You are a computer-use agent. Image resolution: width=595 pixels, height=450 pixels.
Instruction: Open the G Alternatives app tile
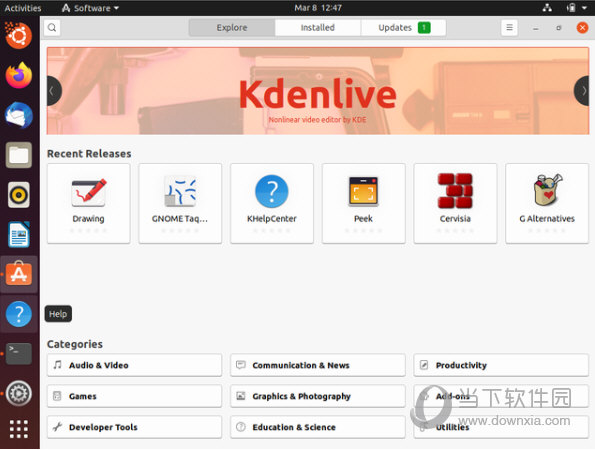click(547, 203)
